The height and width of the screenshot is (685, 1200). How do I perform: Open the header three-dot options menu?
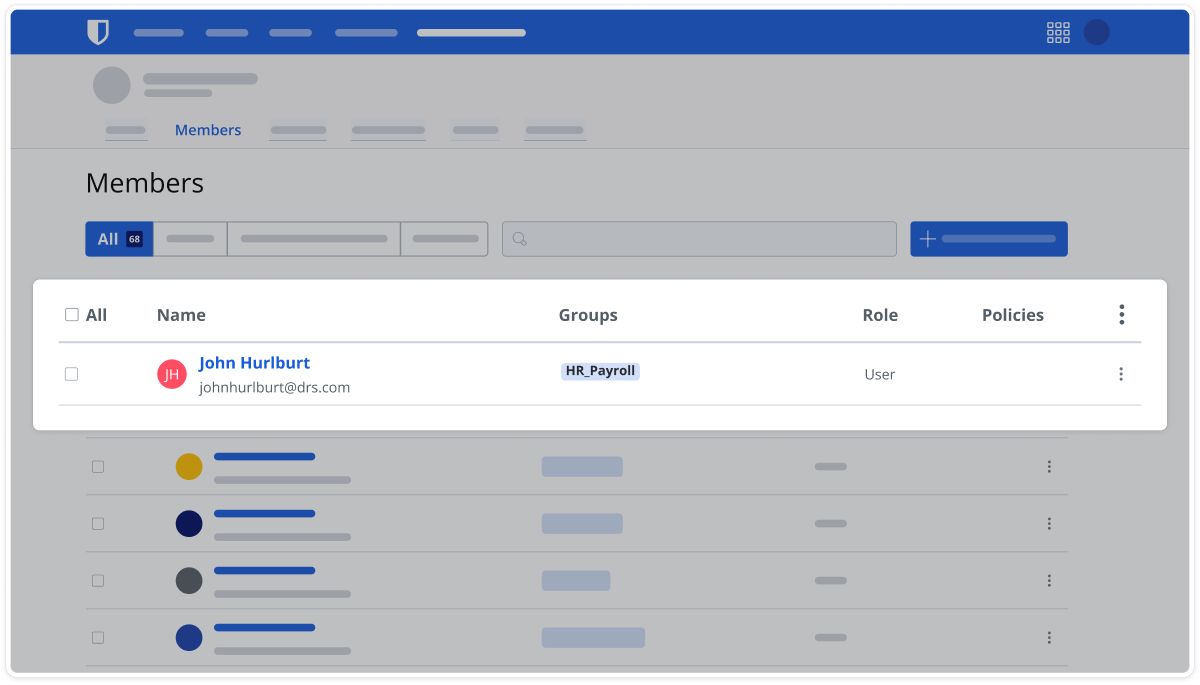click(1121, 315)
